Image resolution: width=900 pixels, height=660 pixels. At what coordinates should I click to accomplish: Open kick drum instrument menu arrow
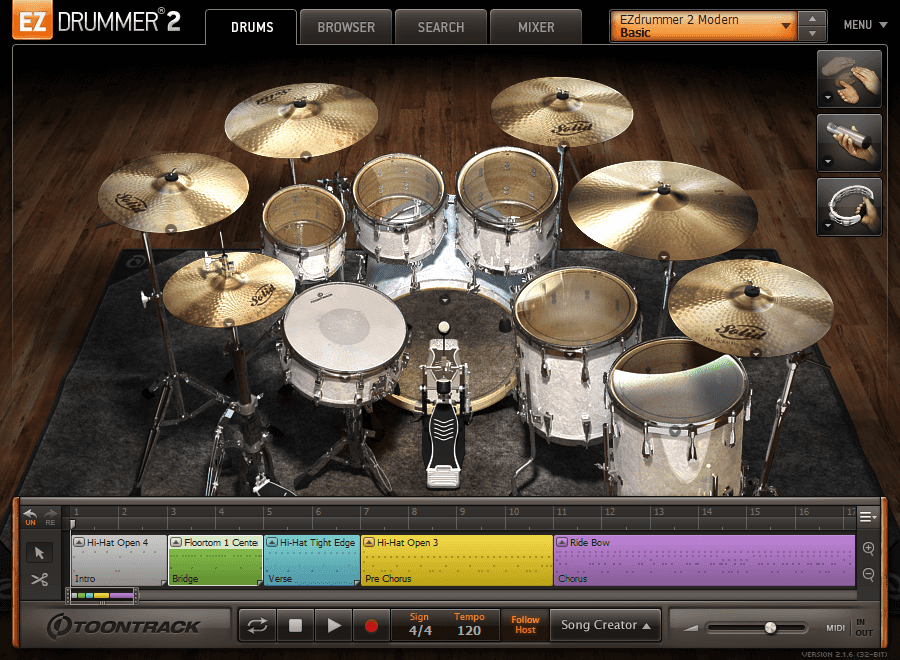444,300
